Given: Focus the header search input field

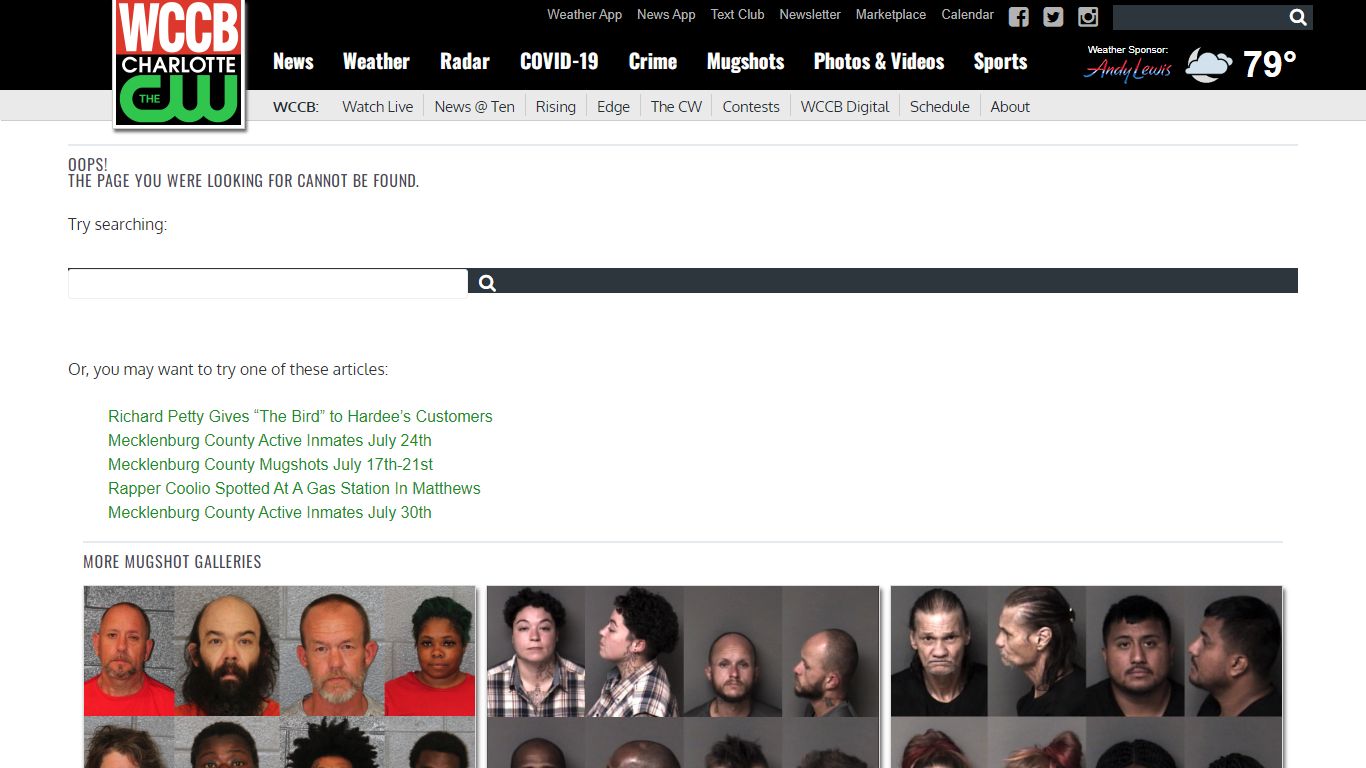Looking at the screenshot, I should coord(1199,17).
